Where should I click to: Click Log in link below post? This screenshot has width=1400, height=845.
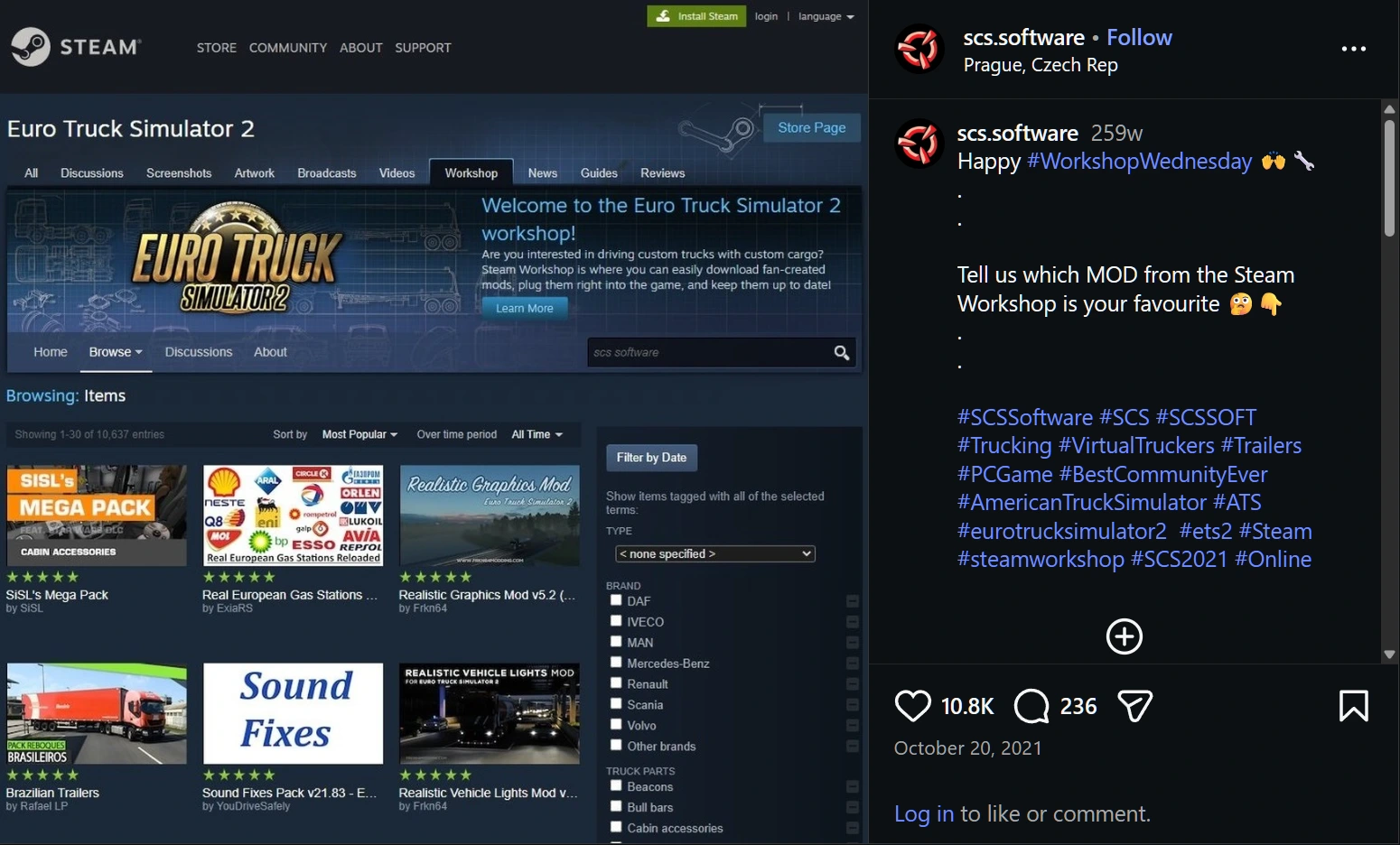coord(924,813)
